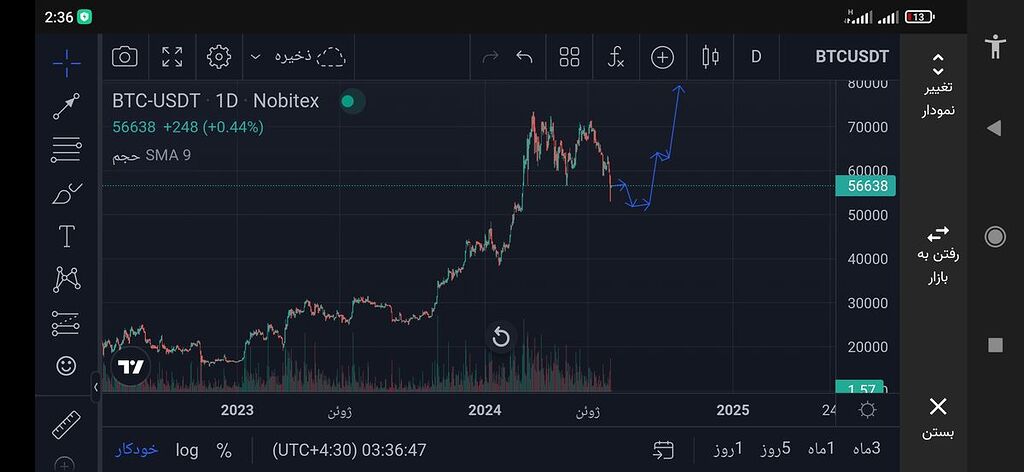This screenshot has height=472, width=1024.
Task: Open chart settings gear
Action: tap(218, 57)
